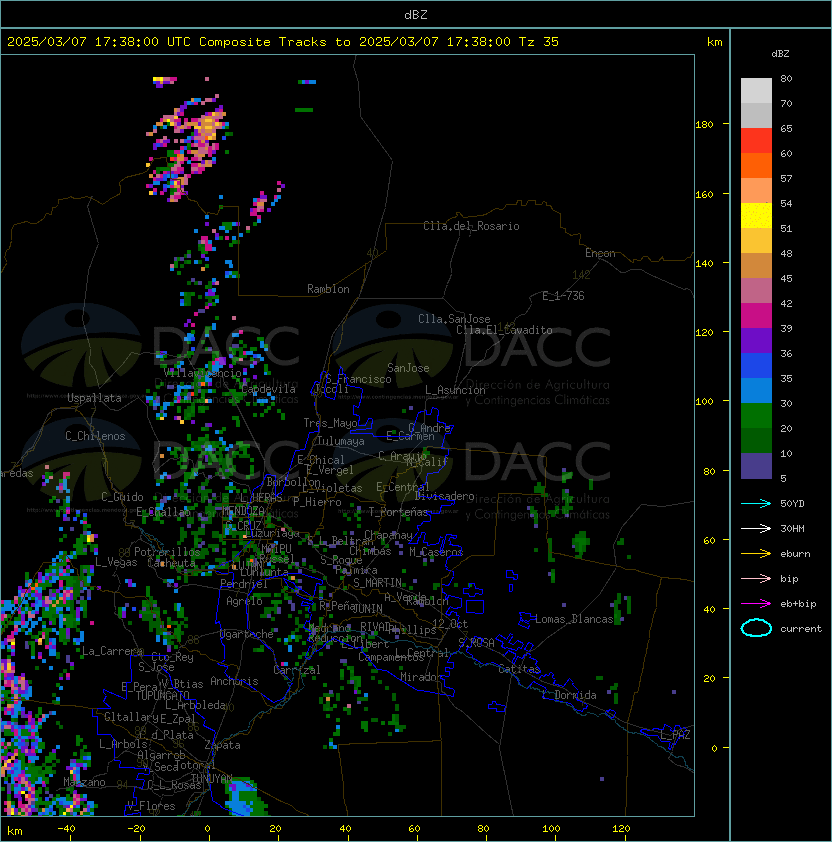Image resolution: width=832 pixels, height=842 pixels.
Task: Select the 'C_Guido' label
Action: click(122, 497)
